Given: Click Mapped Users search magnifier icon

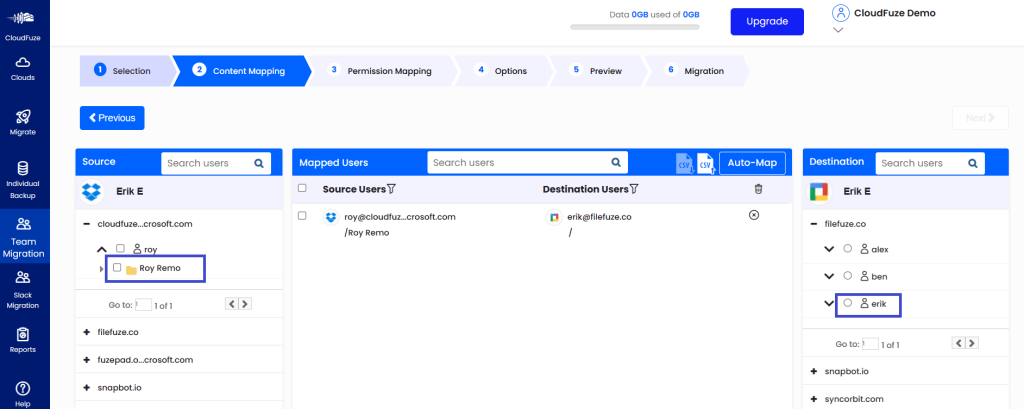Looking at the screenshot, I should click(615, 163).
